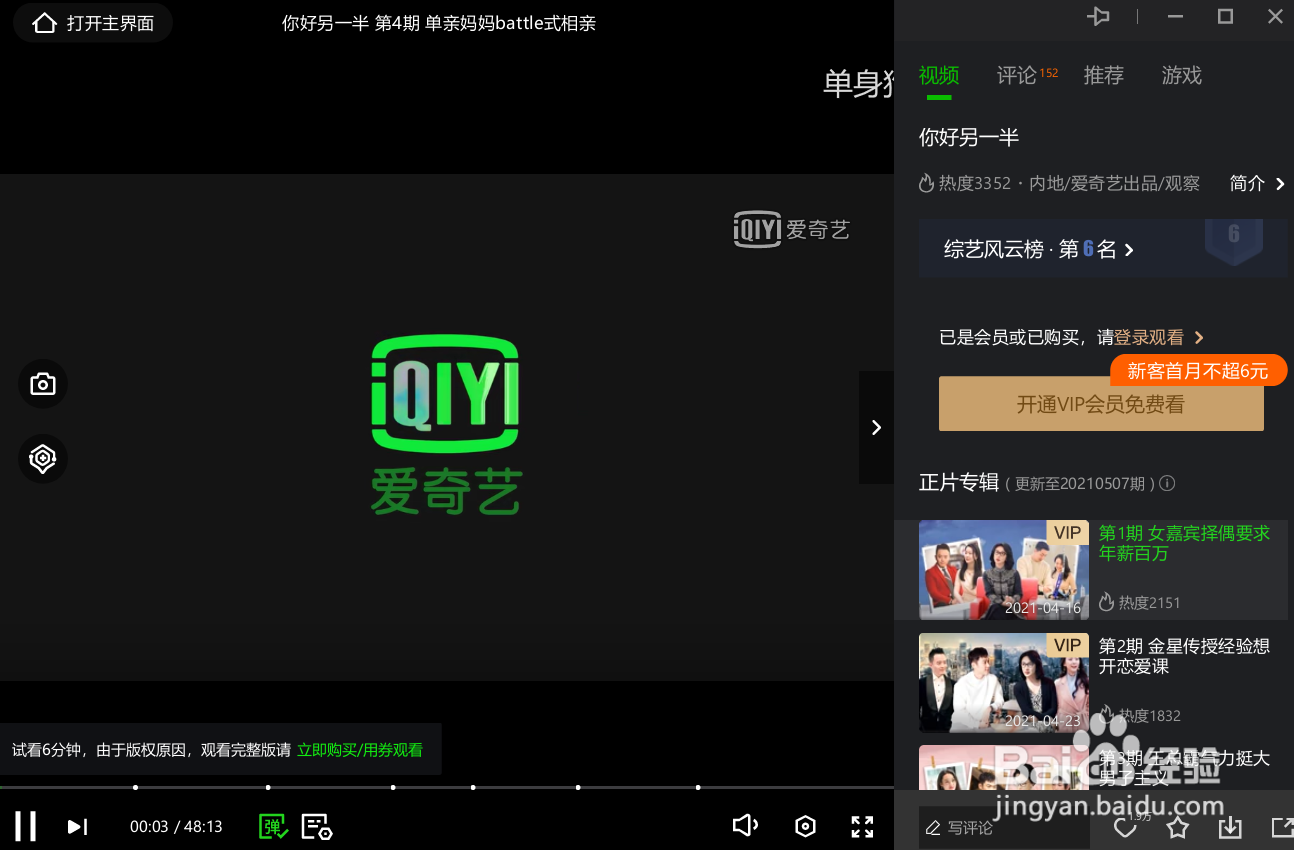Expand the 简介 description
Screen dimensions: 1294x850
coord(1257,183)
